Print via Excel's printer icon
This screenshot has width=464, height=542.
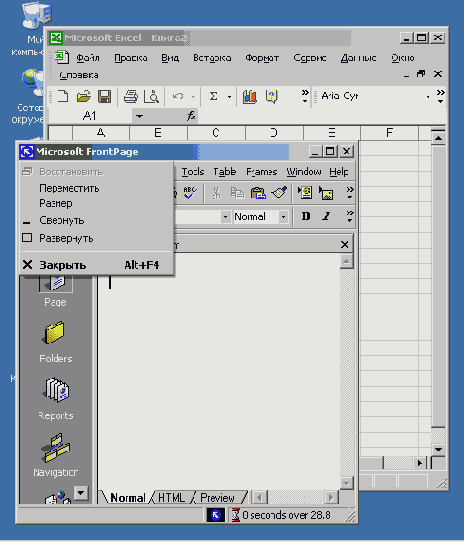tap(131, 96)
